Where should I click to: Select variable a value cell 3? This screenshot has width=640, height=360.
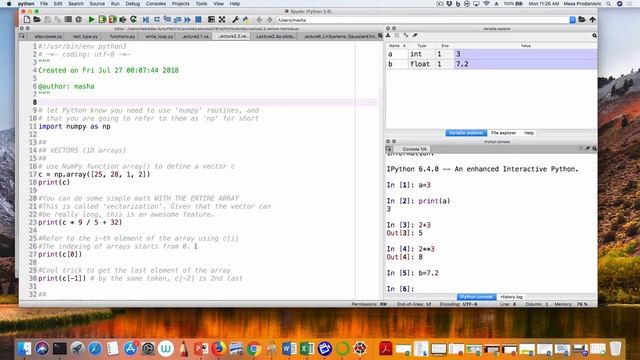[525, 54]
